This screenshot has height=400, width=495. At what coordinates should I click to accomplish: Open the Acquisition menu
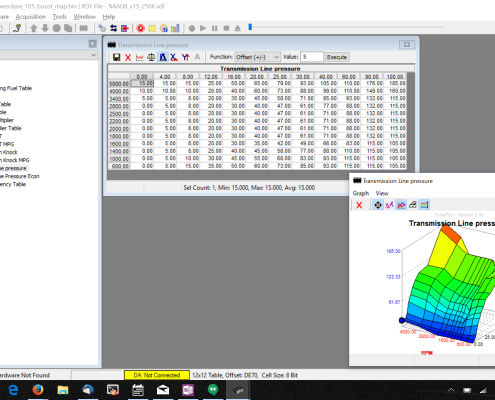click(31, 17)
